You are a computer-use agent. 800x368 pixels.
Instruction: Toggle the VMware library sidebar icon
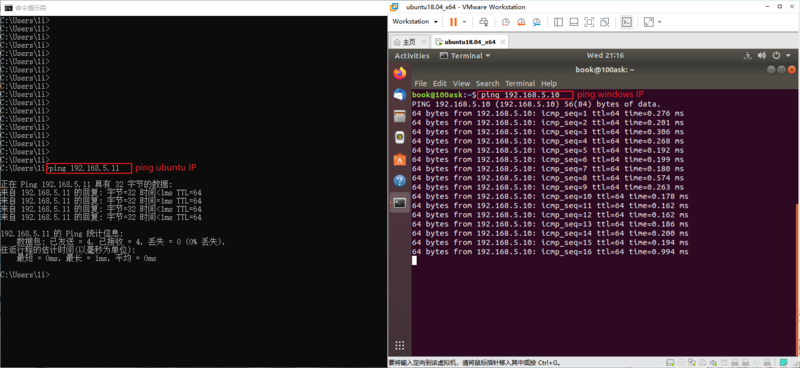(x=558, y=22)
